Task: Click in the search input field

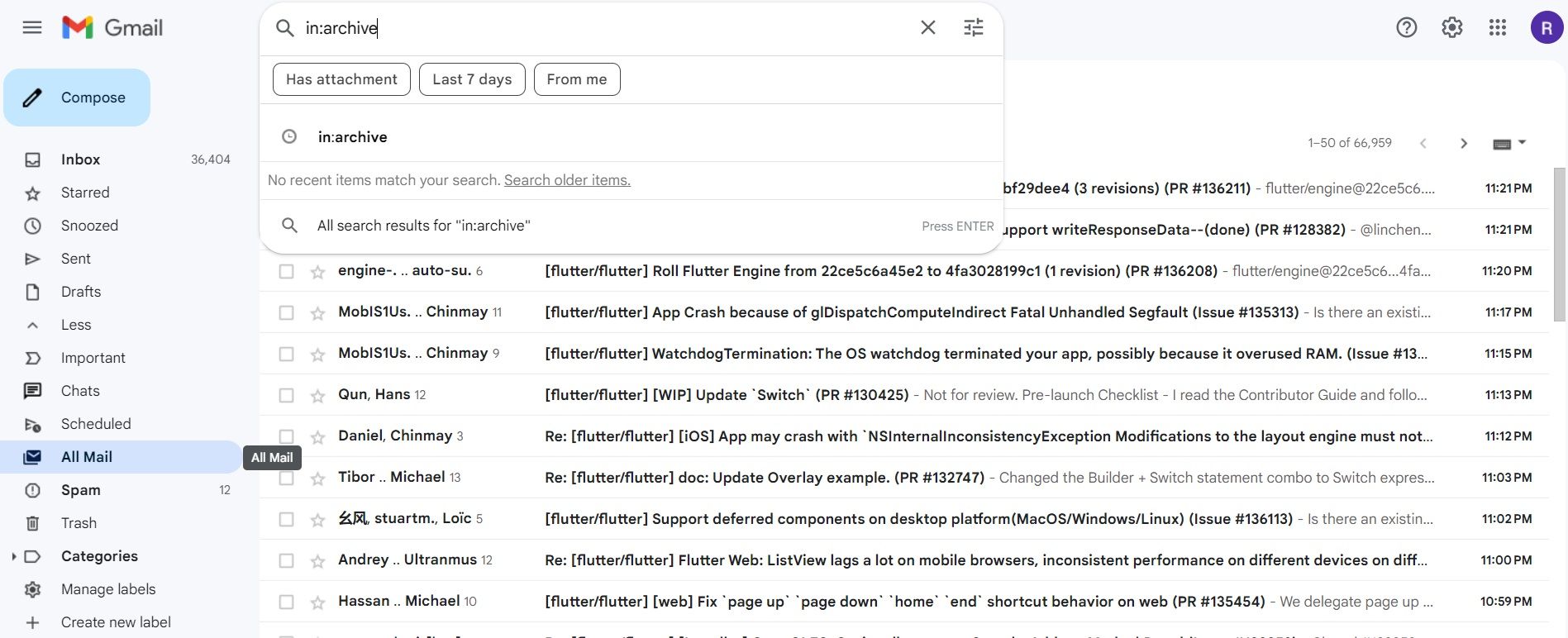Action: point(603,28)
